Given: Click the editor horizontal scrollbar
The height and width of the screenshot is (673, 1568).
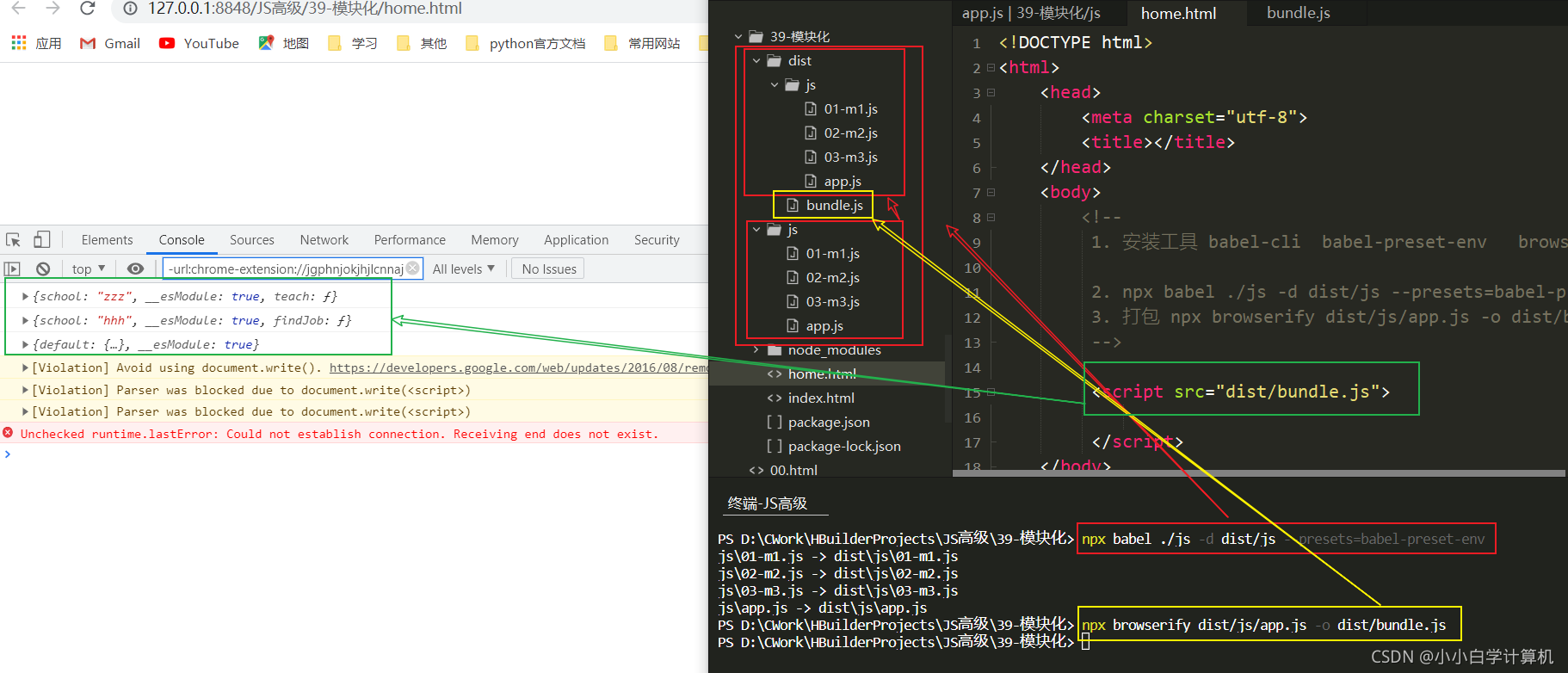Looking at the screenshot, I should (x=1259, y=473).
